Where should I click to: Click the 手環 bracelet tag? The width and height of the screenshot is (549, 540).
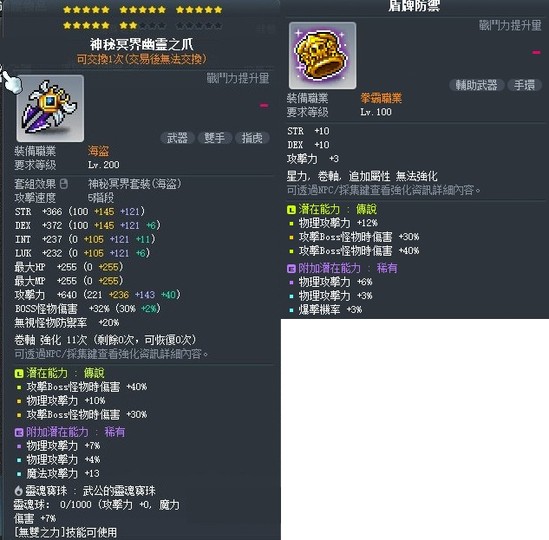[524, 85]
